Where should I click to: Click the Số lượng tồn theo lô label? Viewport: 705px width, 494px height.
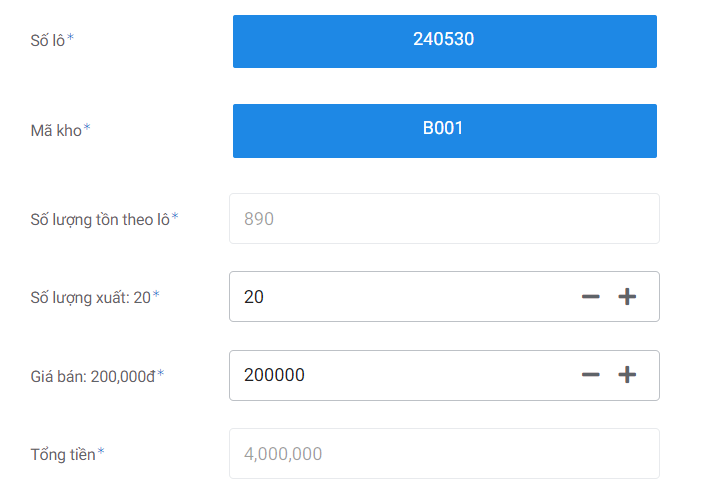[x=99, y=218]
